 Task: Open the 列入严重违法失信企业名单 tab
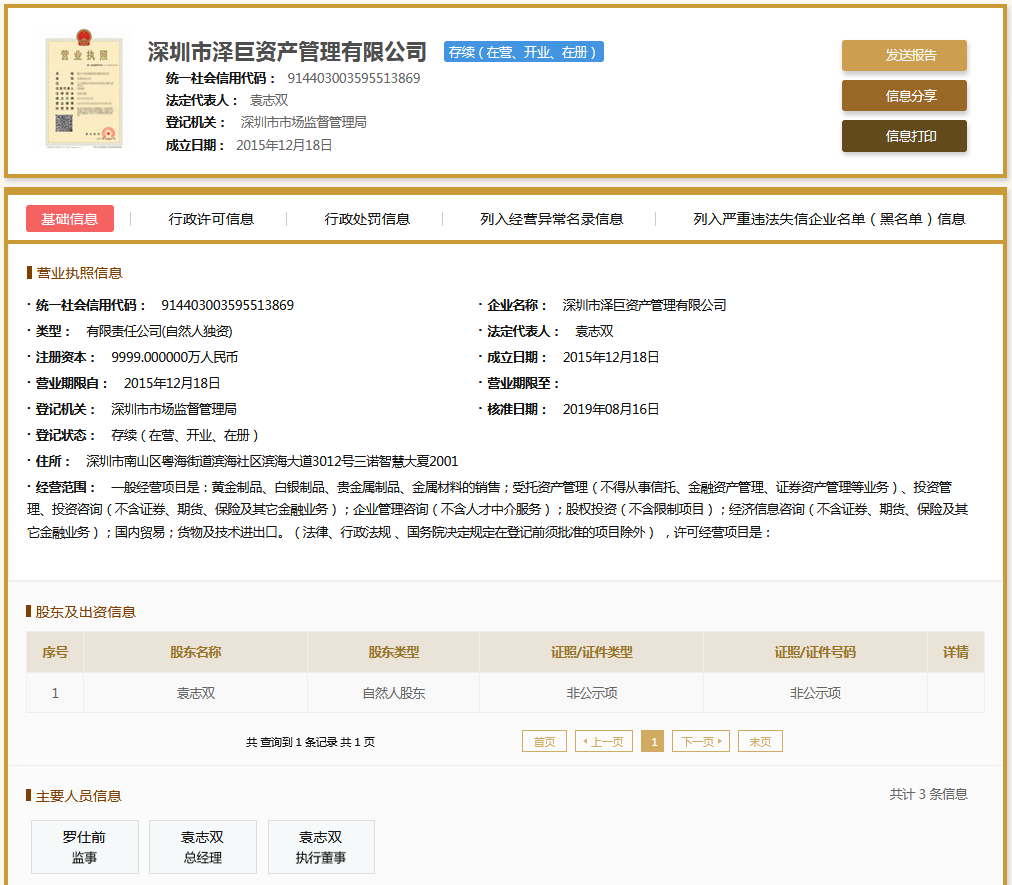point(829,219)
